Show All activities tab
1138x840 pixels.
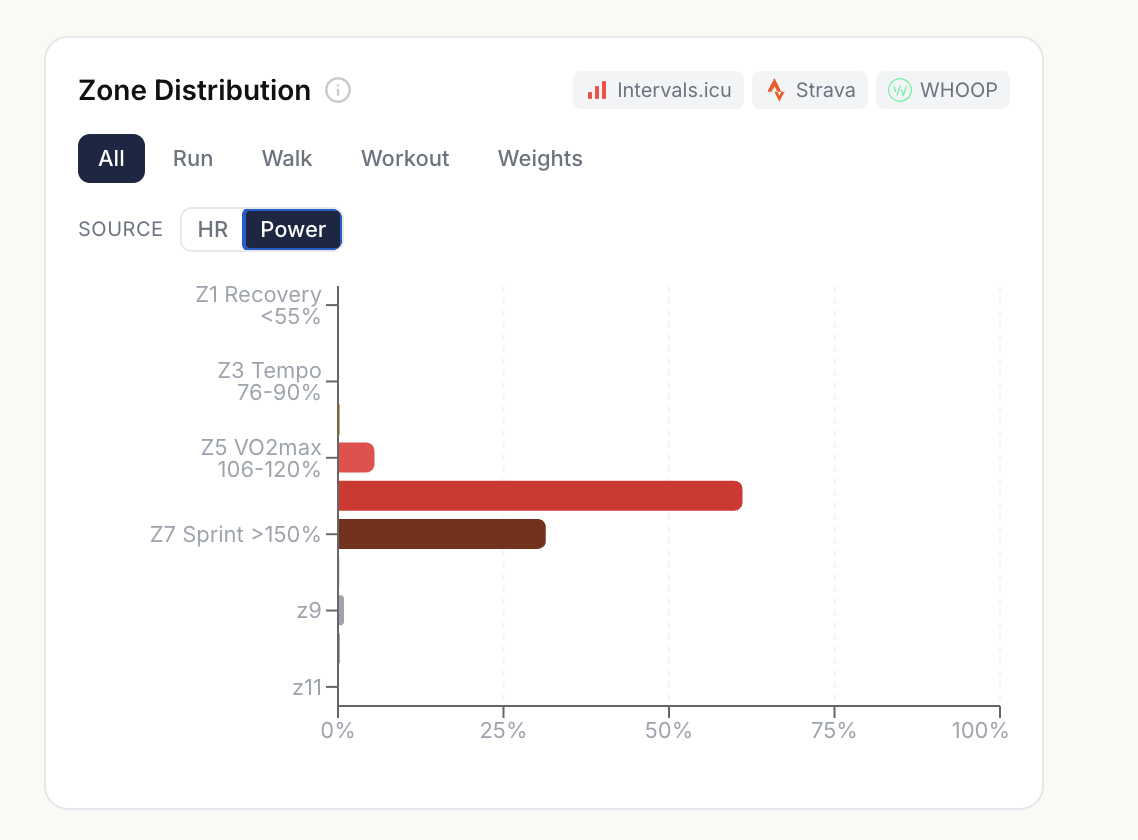pos(111,159)
